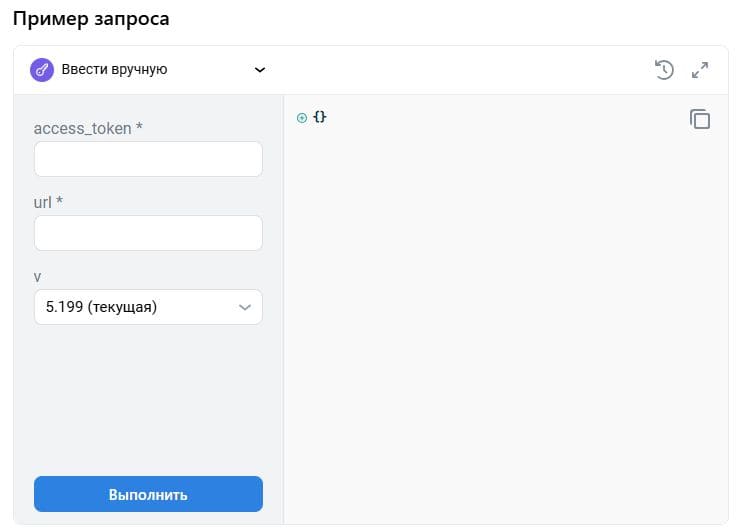Click the "Пример запроса" heading
The width and height of the screenshot is (739, 532).
click(x=91, y=18)
